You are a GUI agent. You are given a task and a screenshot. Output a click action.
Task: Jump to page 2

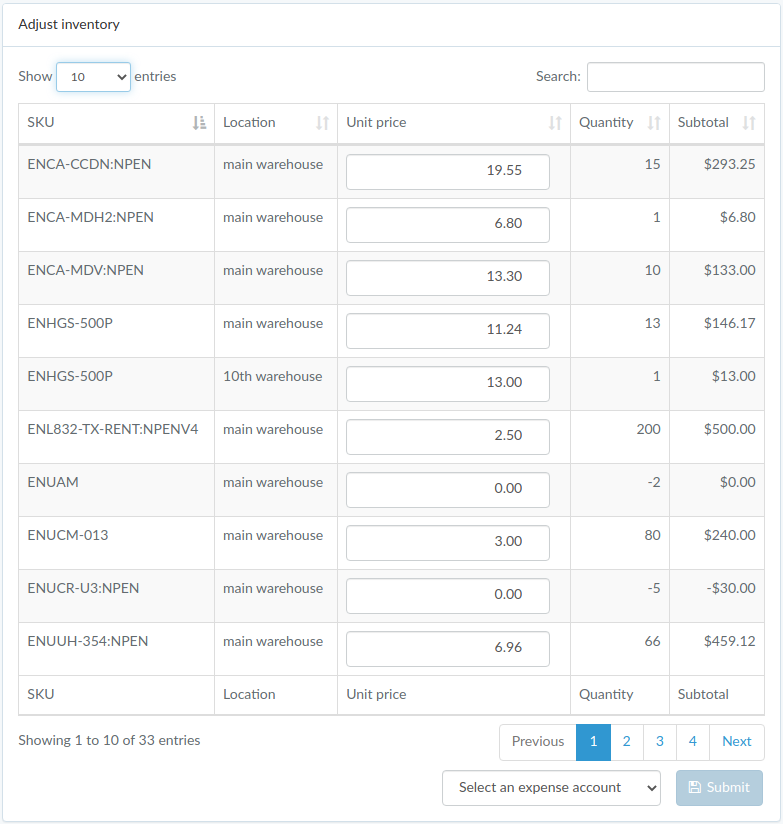coord(626,741)
